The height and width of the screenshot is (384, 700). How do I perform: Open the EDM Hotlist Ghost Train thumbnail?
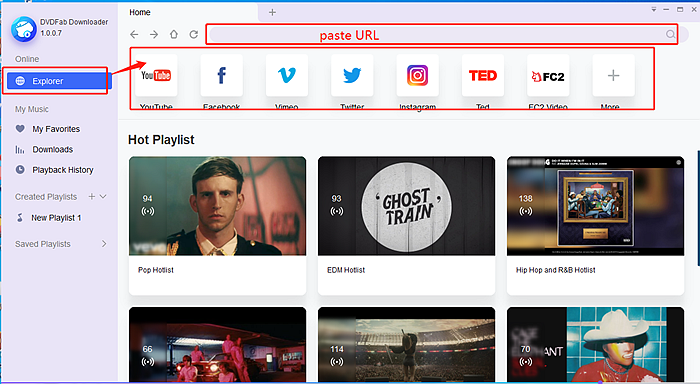[x=406, y=206]
